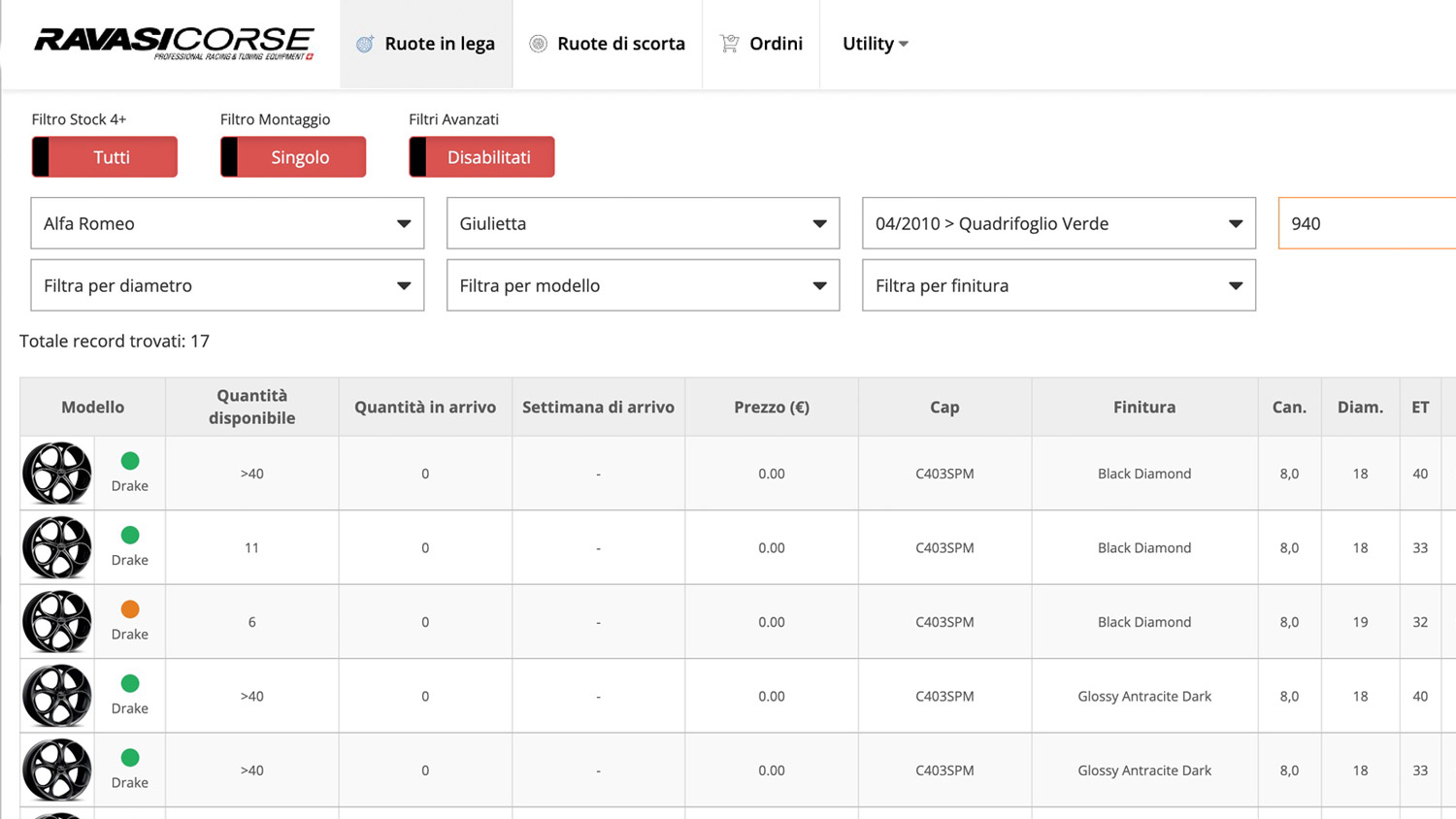Screen dimensions: 1456x819
Task: Click the Quantità in arrivo column header
Action: [425, 407]
